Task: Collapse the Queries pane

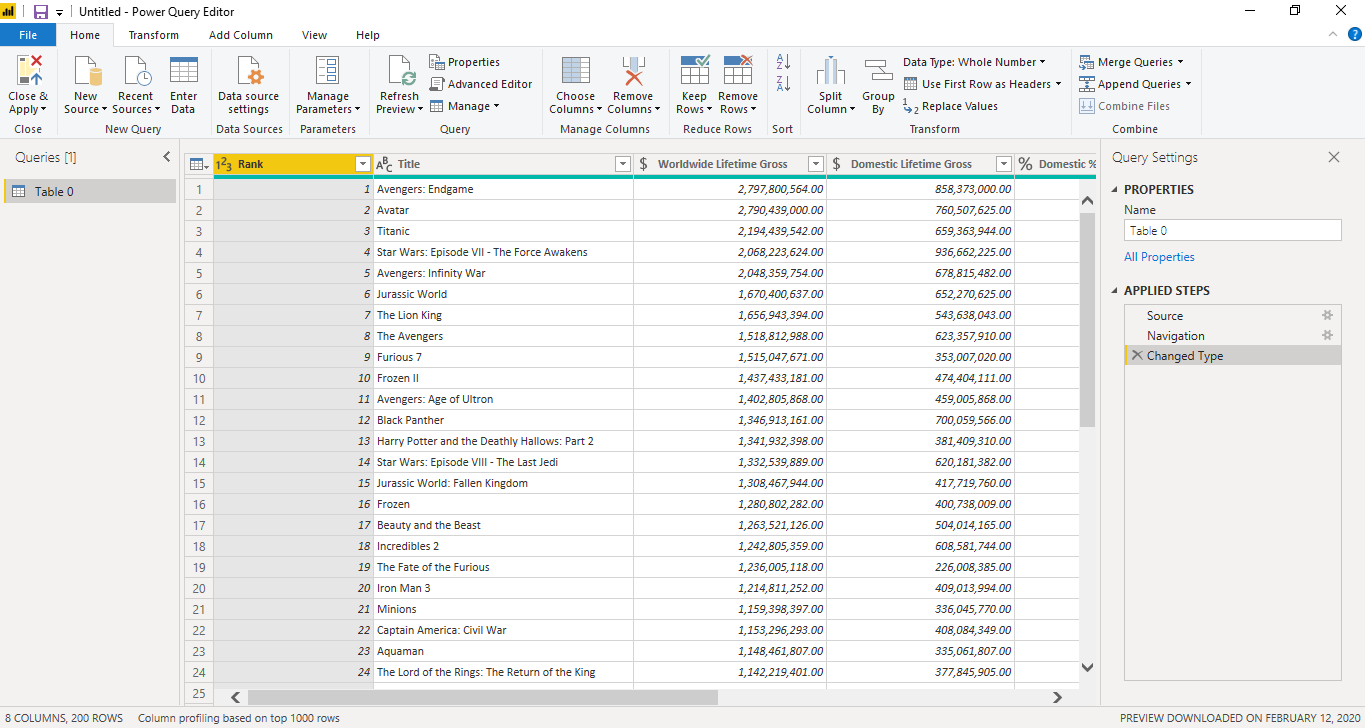Action: (x=167, y=157)
